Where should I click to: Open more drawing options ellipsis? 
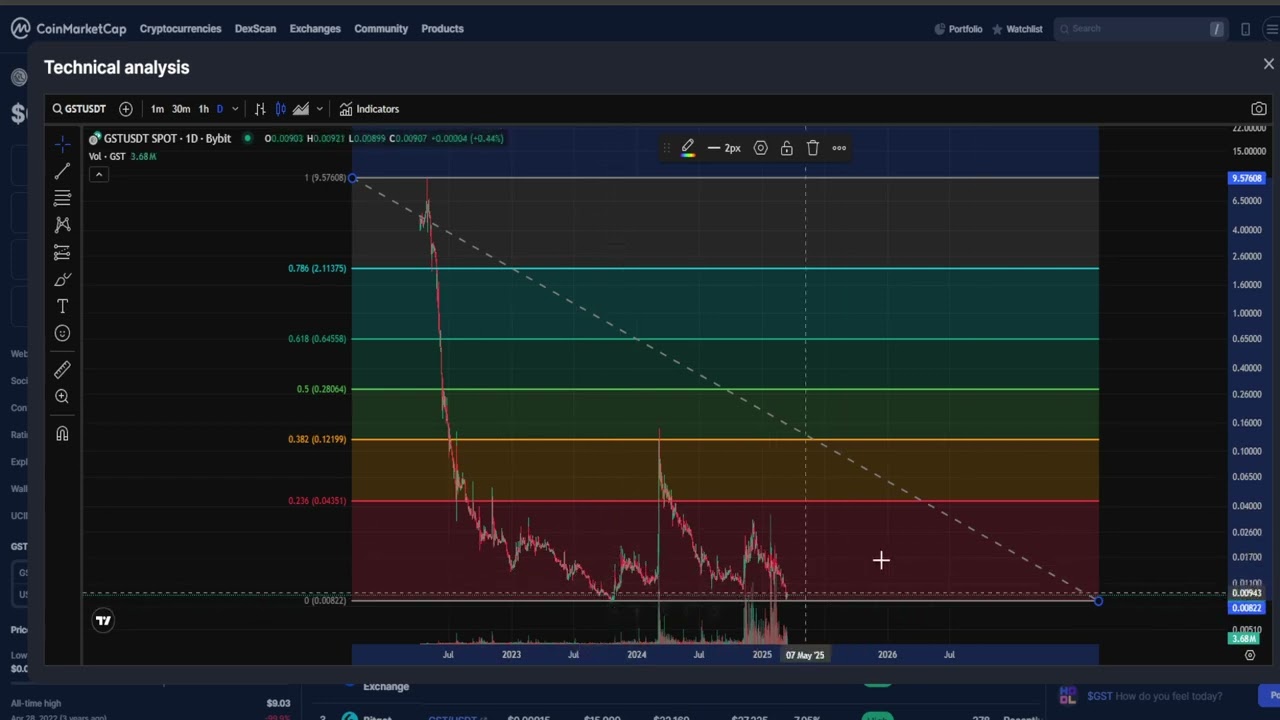pyautogui.click(x=839, y=148)
